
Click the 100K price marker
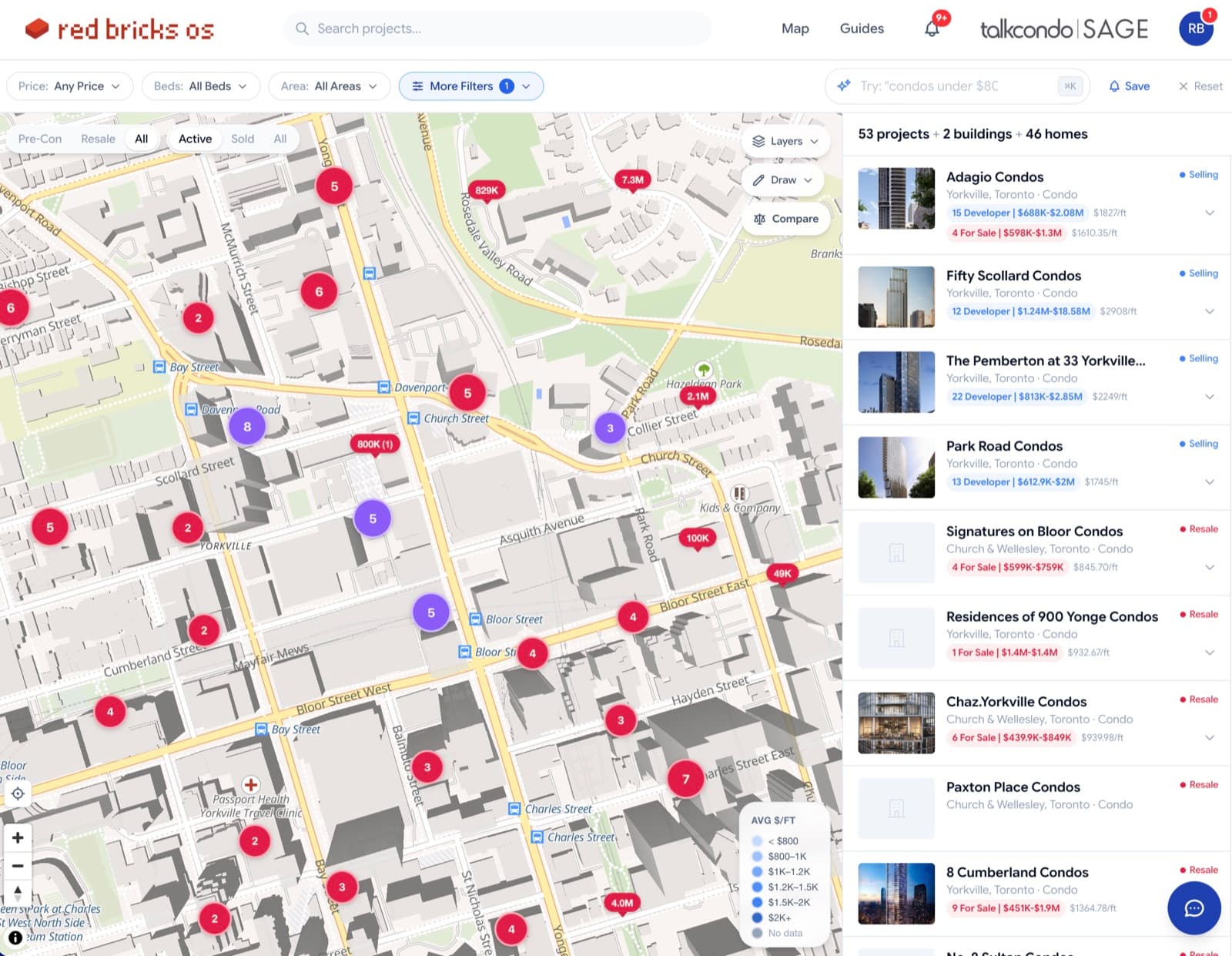pos(698,538)
